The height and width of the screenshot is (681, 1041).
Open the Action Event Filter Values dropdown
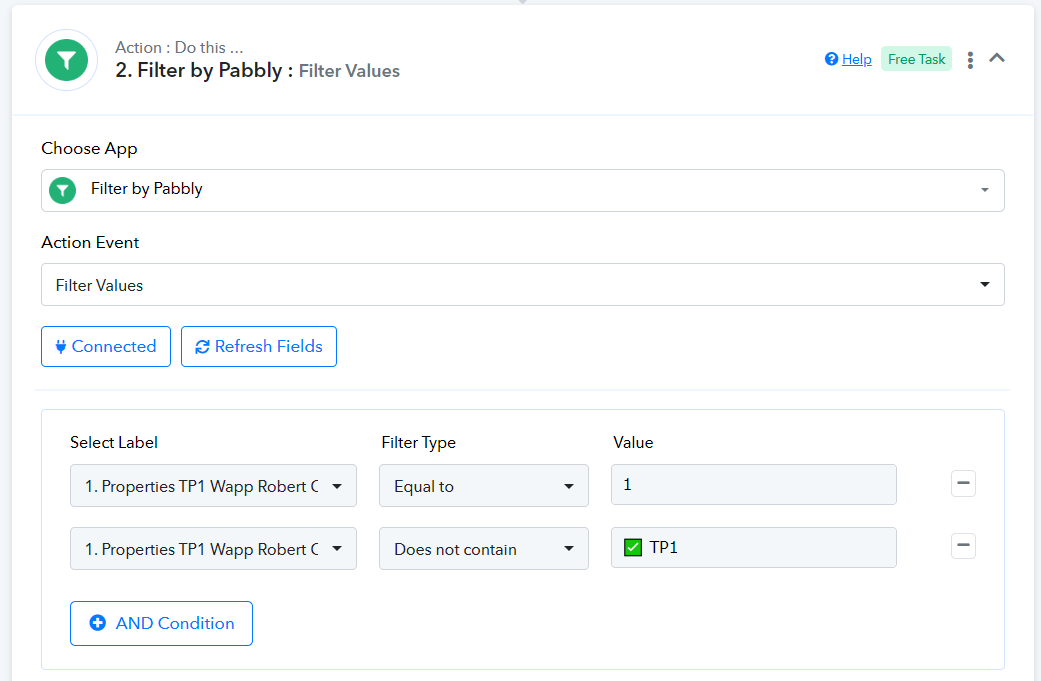pyautogui.click(x=522, y=285)
